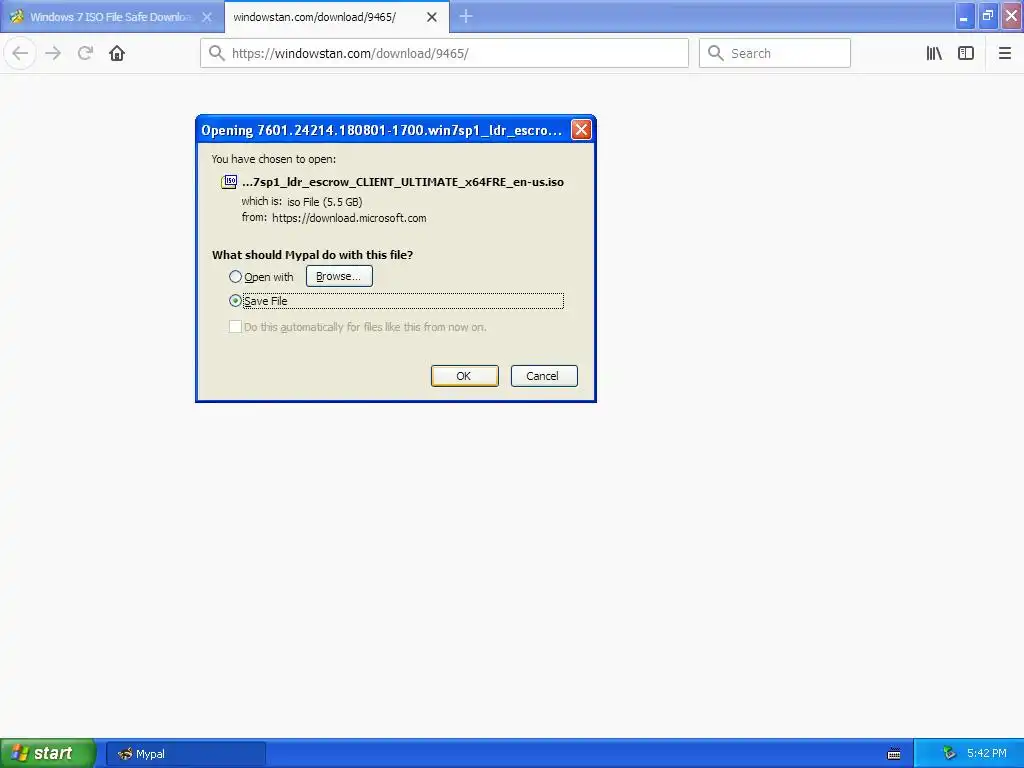Click the iso File (5.5 GB) text
The height and width of the screenshot is (768, 1024).
(x=325, y=202)
